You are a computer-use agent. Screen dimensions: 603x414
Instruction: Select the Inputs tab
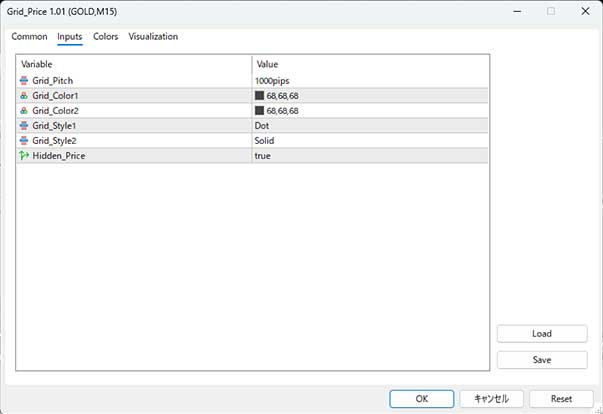pyautogui.click(x=70, y=37)
